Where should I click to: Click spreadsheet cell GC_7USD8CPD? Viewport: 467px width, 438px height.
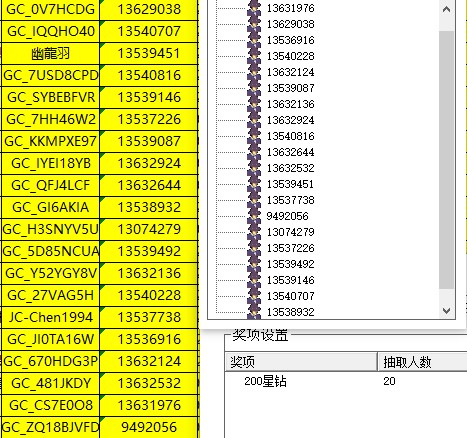coord(50,75)
